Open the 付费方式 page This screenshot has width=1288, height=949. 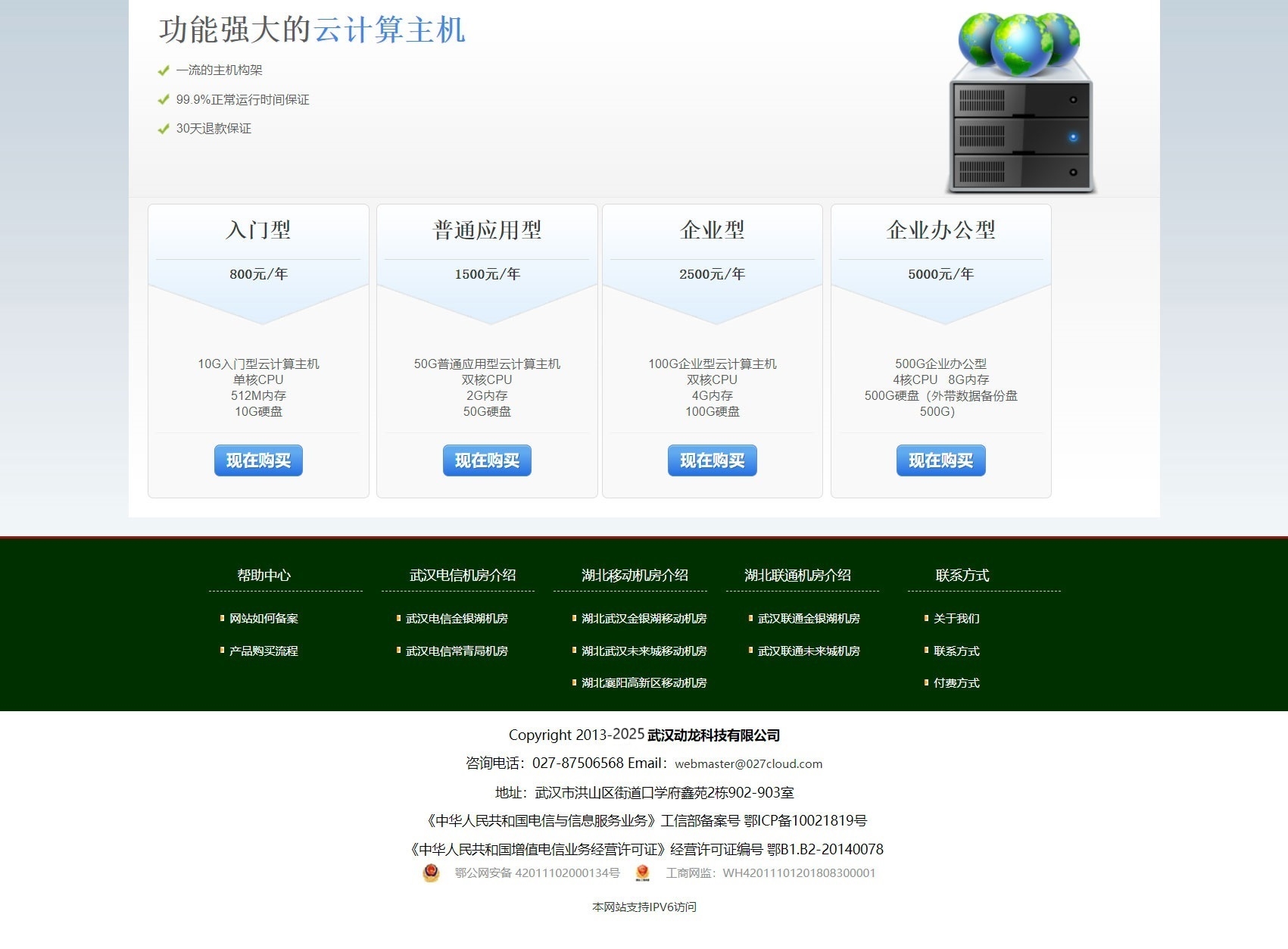956,682
